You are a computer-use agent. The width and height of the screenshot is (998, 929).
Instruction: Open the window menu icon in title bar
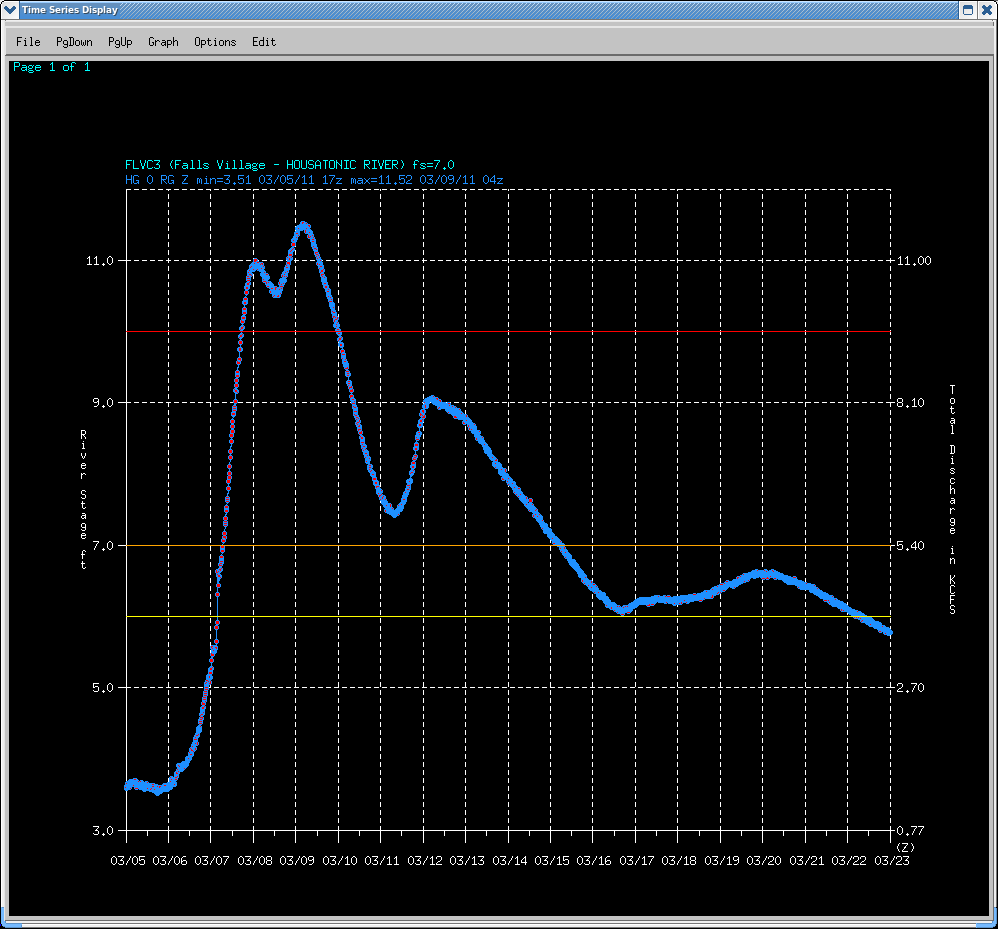coord(10,10)
